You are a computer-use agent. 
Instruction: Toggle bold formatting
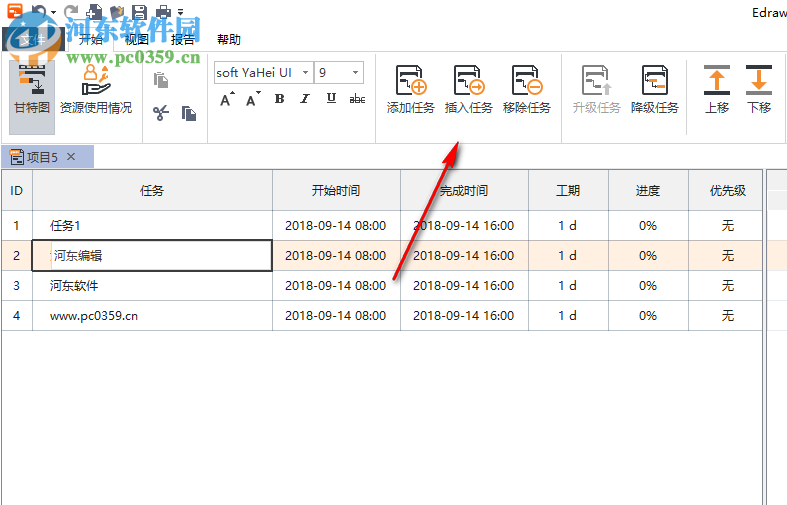(x=280, y=99)
